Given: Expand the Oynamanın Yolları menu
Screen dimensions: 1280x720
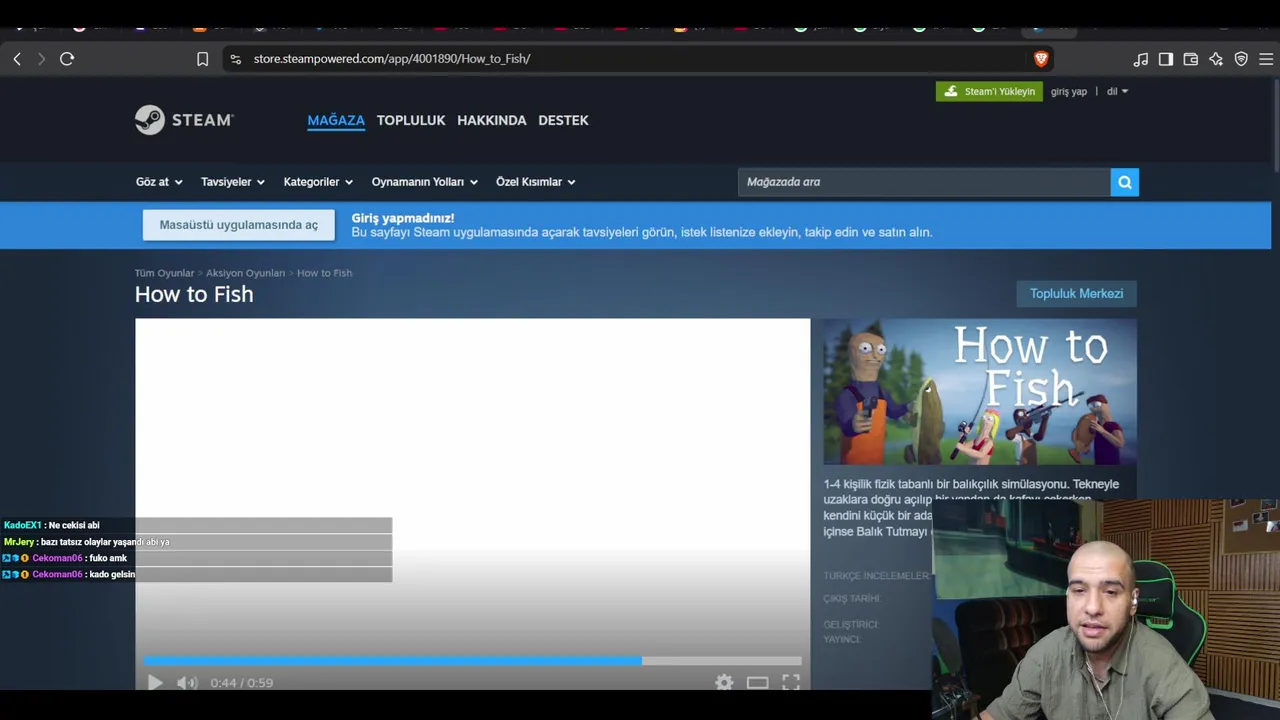Looking at the screenshot, I should click(x=424, y=182).
